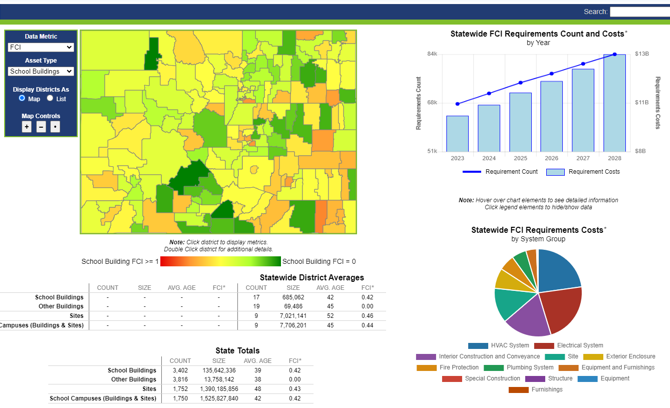
Task: Click the 2024 requirement costs bar
Action: click(489, 128)
